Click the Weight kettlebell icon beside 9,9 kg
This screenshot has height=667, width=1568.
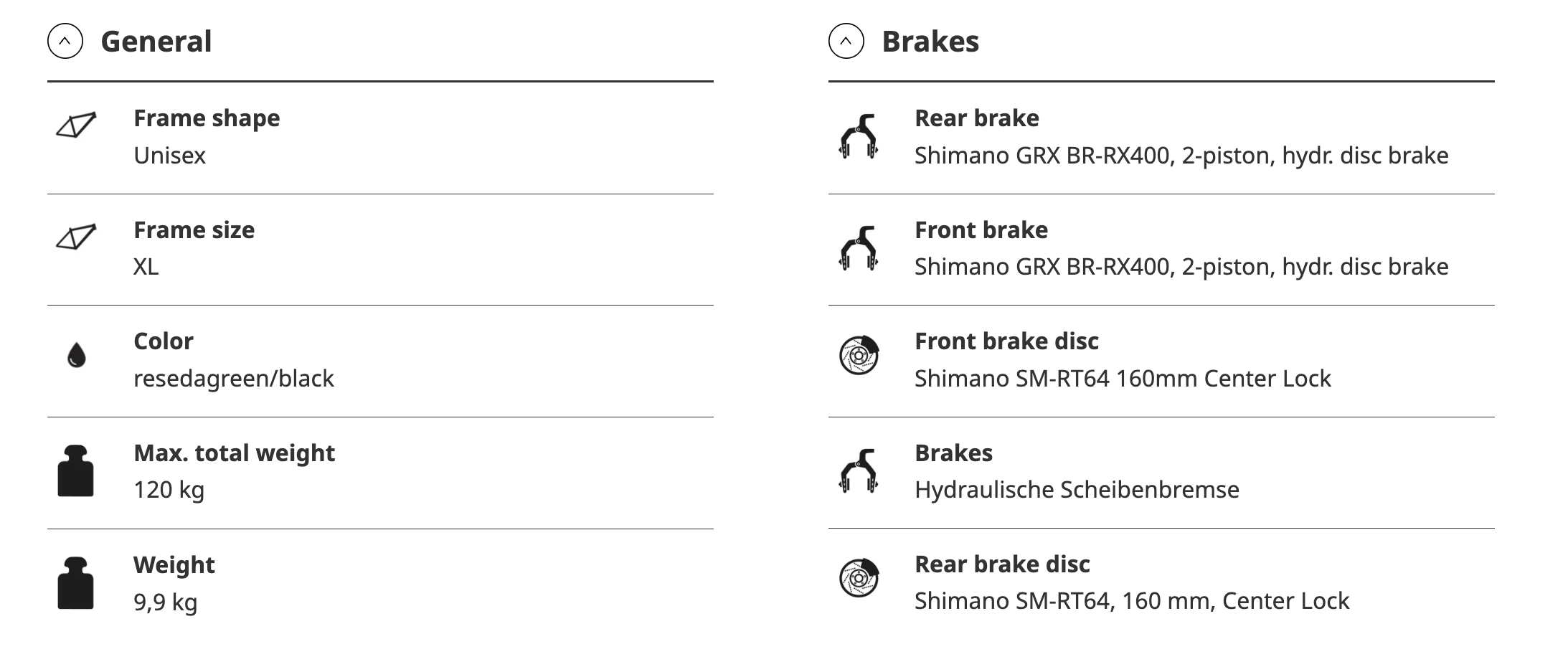click(75, 583)
